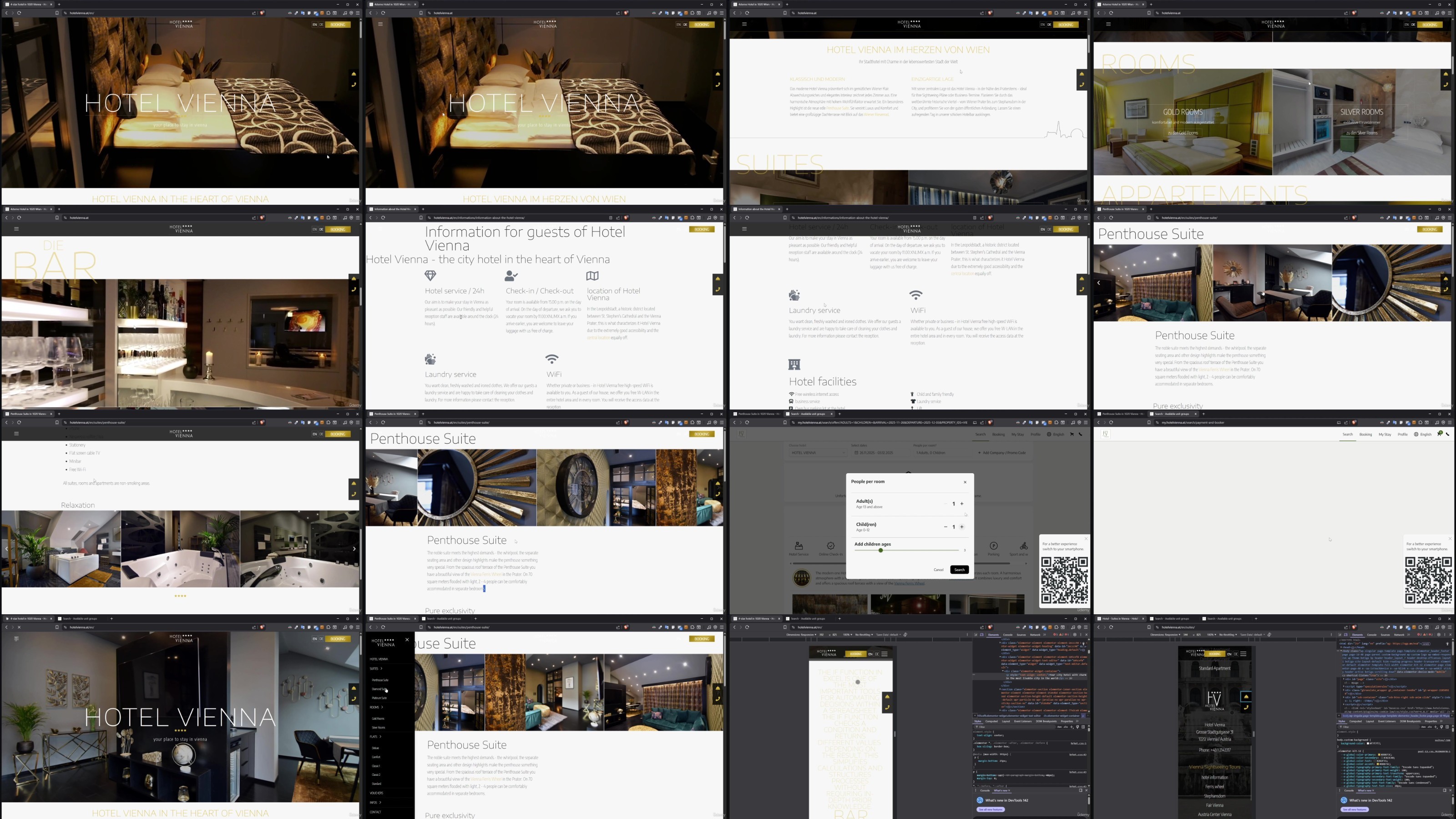Viewport: 1456px width, 819px height.
Task: Close the black side navigation menu
Action: (407, 640)
